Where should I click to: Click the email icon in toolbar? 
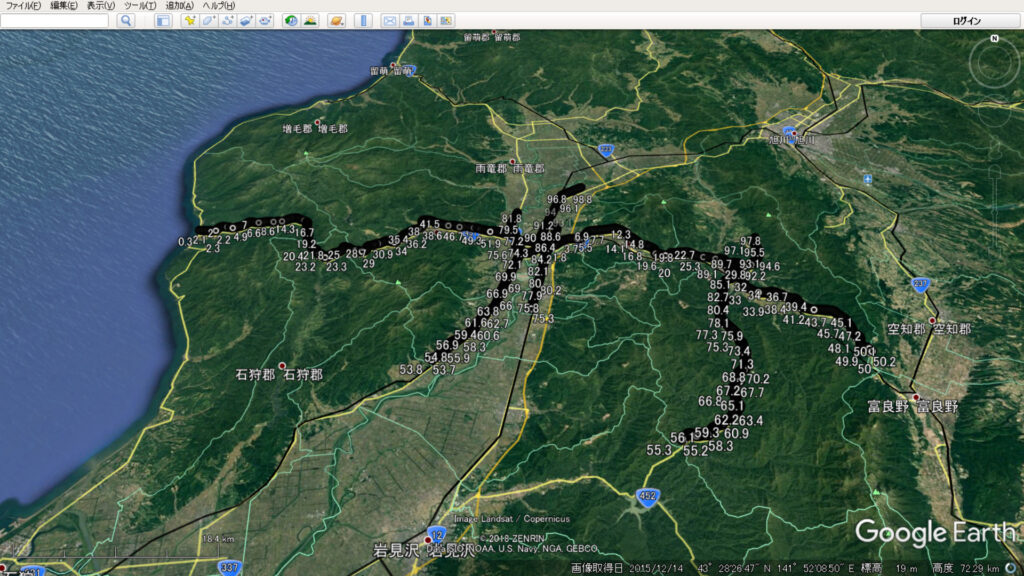[x=389, y=20]
